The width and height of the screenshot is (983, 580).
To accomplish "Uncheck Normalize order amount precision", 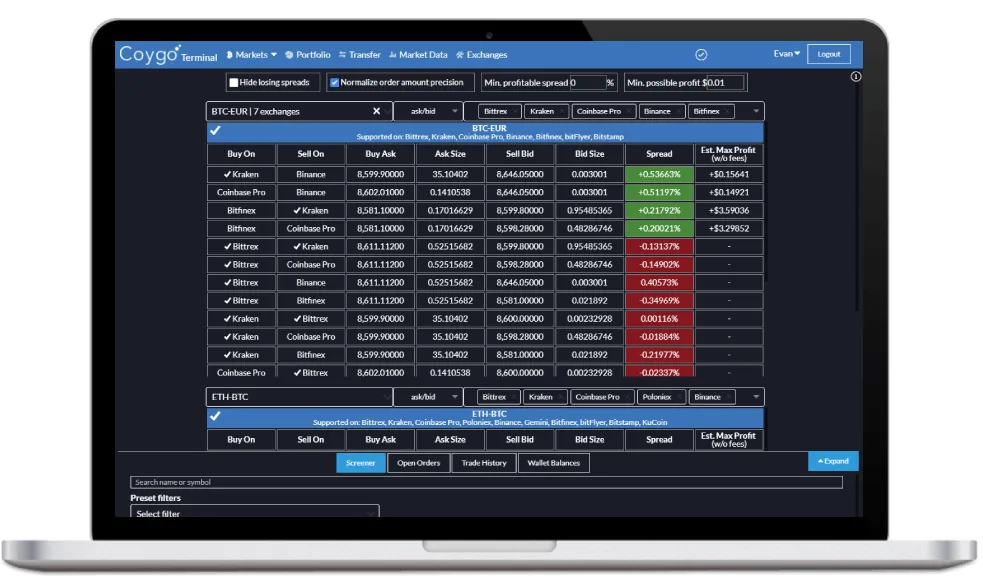I will pos(335,83).
